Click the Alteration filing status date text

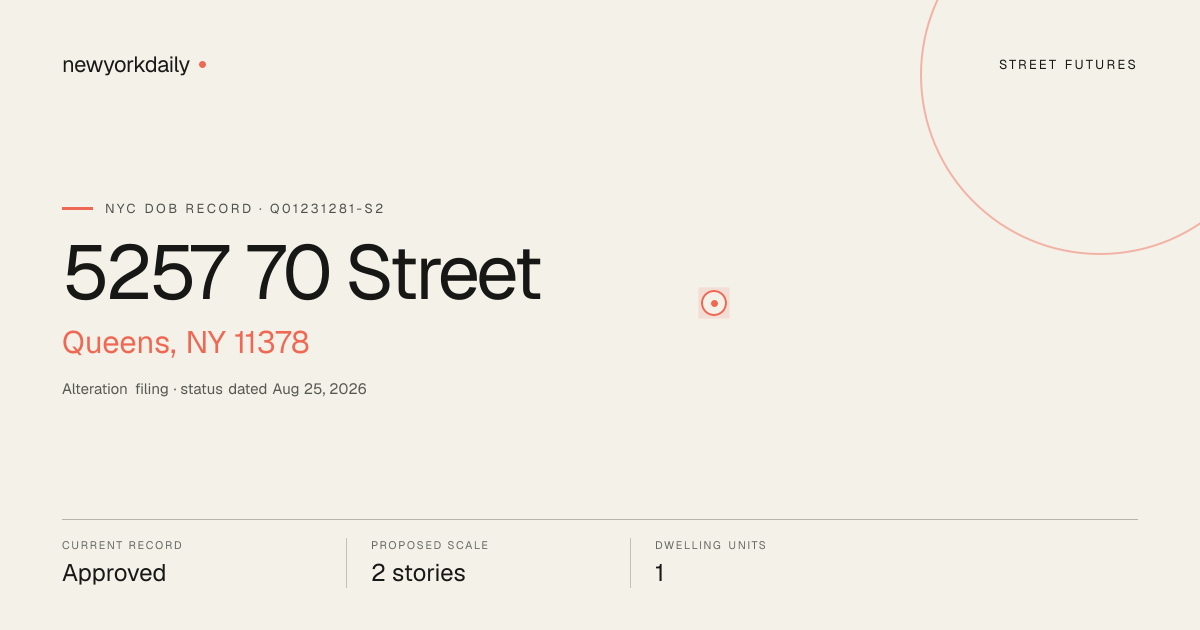click(214, 389)
